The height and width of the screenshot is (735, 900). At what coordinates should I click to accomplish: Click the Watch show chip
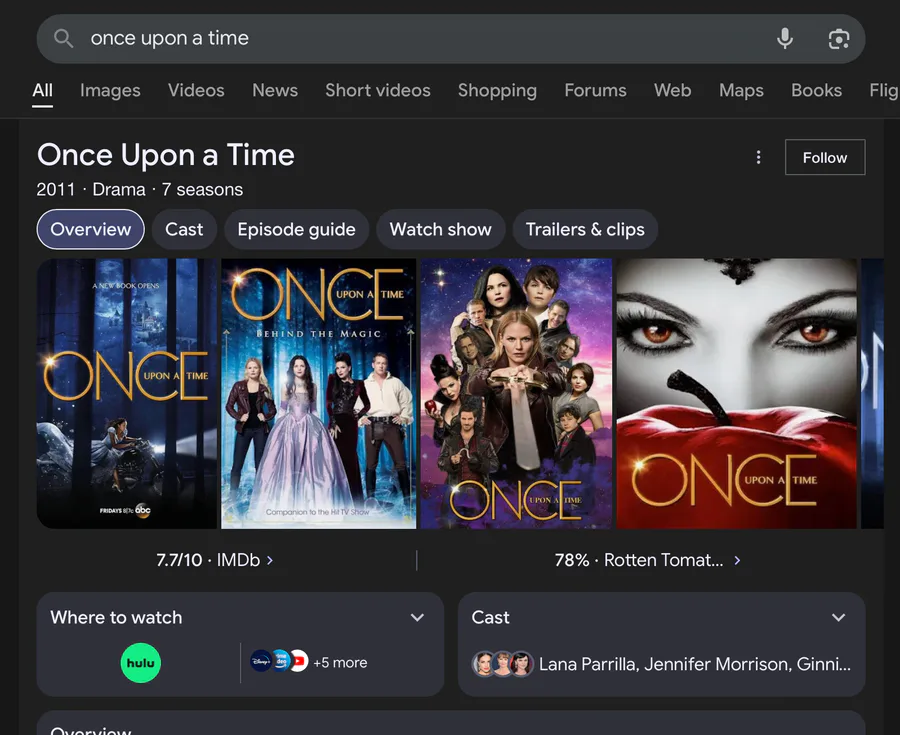[440, 230]
